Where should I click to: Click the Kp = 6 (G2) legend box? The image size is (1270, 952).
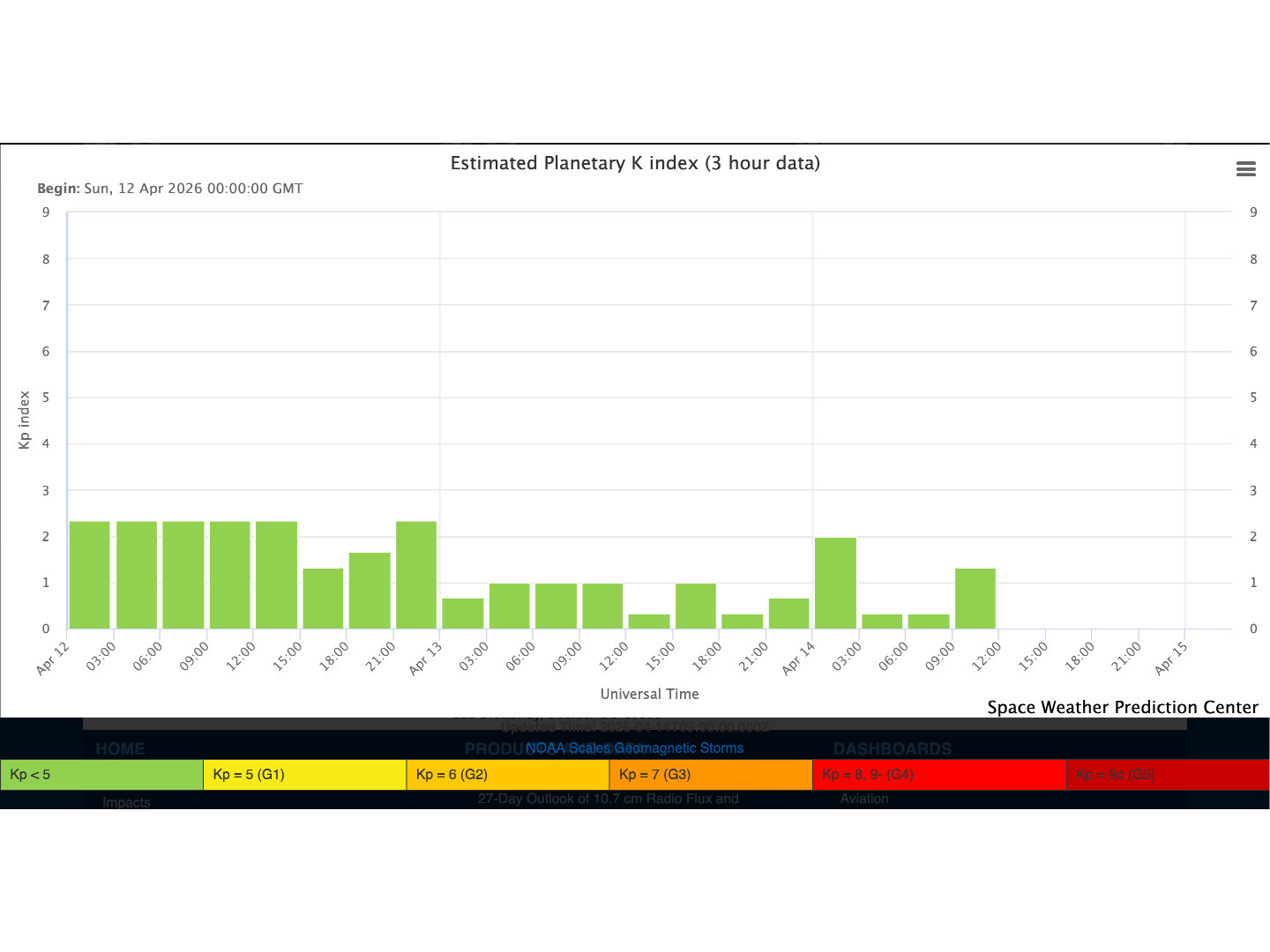[x=507, y=775]
